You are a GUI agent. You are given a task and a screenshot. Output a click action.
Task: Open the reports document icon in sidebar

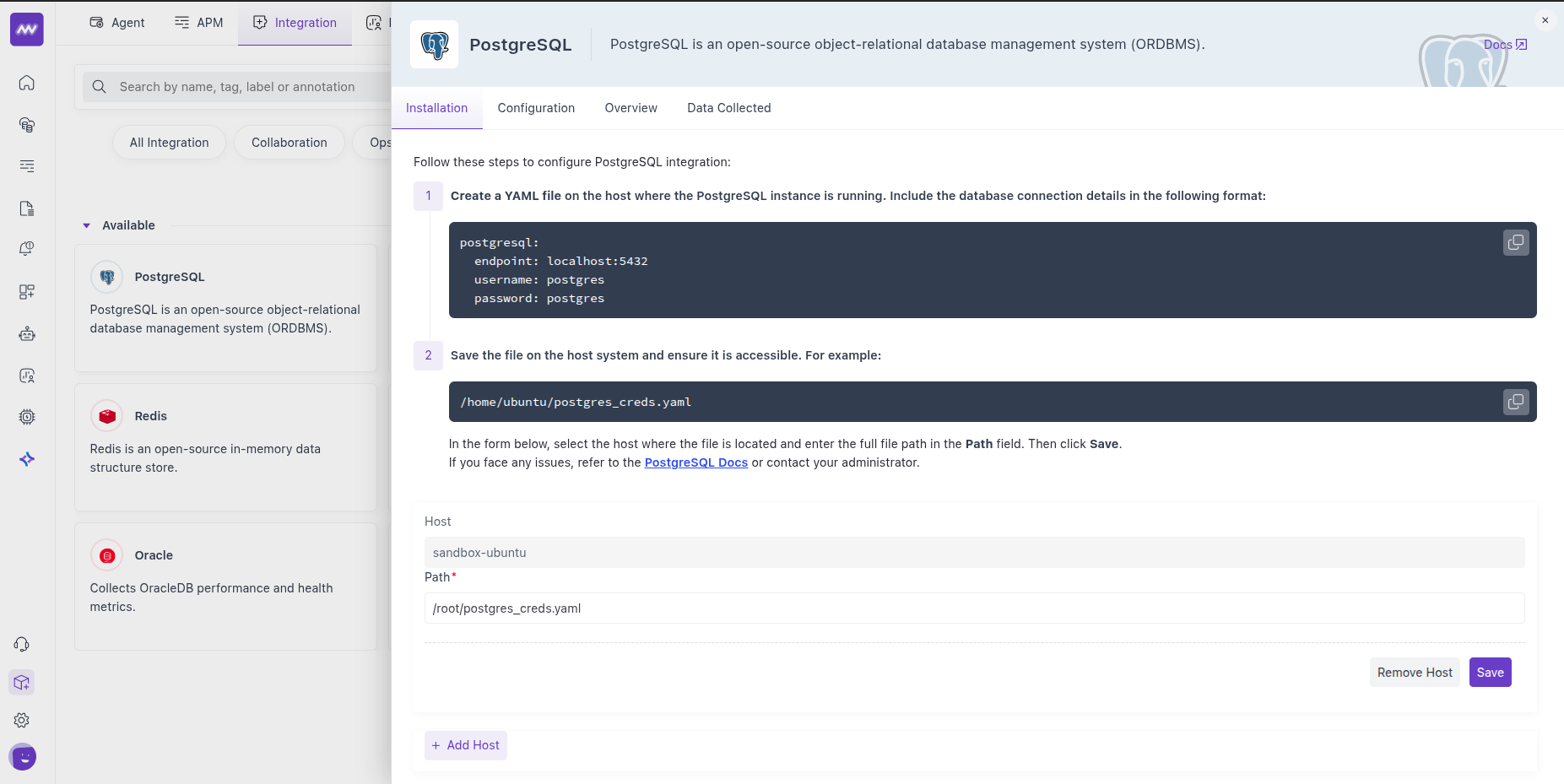point(26,208)
